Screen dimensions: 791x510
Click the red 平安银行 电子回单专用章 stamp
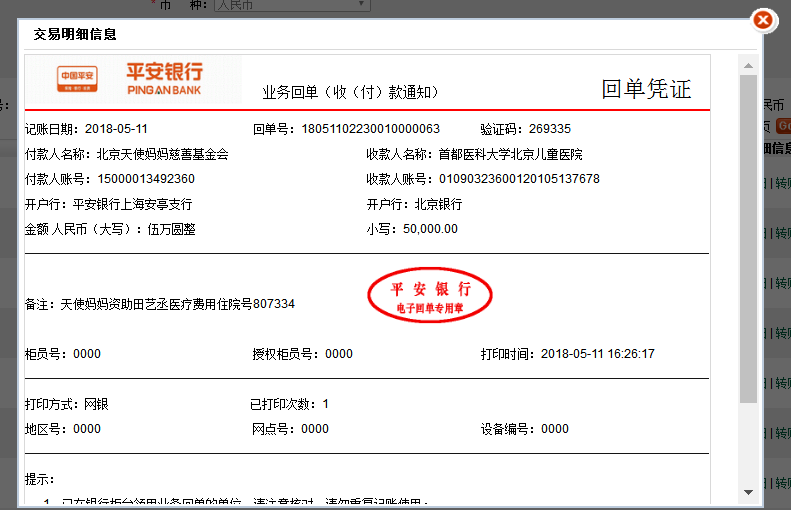(x=430, y=295)
